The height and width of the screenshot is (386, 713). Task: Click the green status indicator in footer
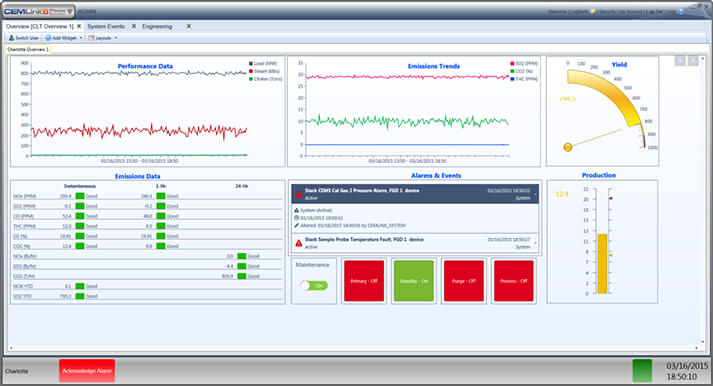click(x=642, y=371)
